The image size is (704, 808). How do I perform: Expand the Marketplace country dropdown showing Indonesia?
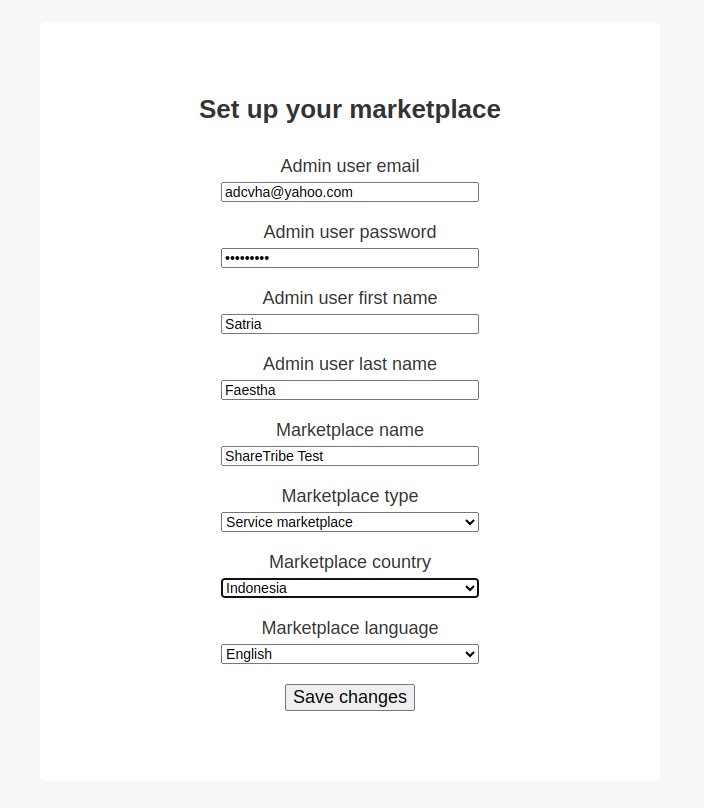click(x=349, y=588)
